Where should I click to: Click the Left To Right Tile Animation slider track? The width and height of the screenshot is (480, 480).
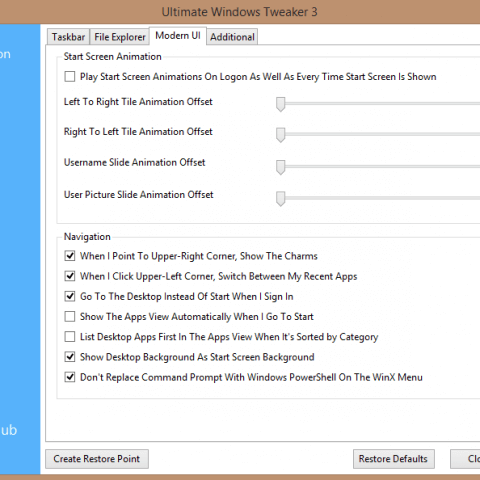380,104
